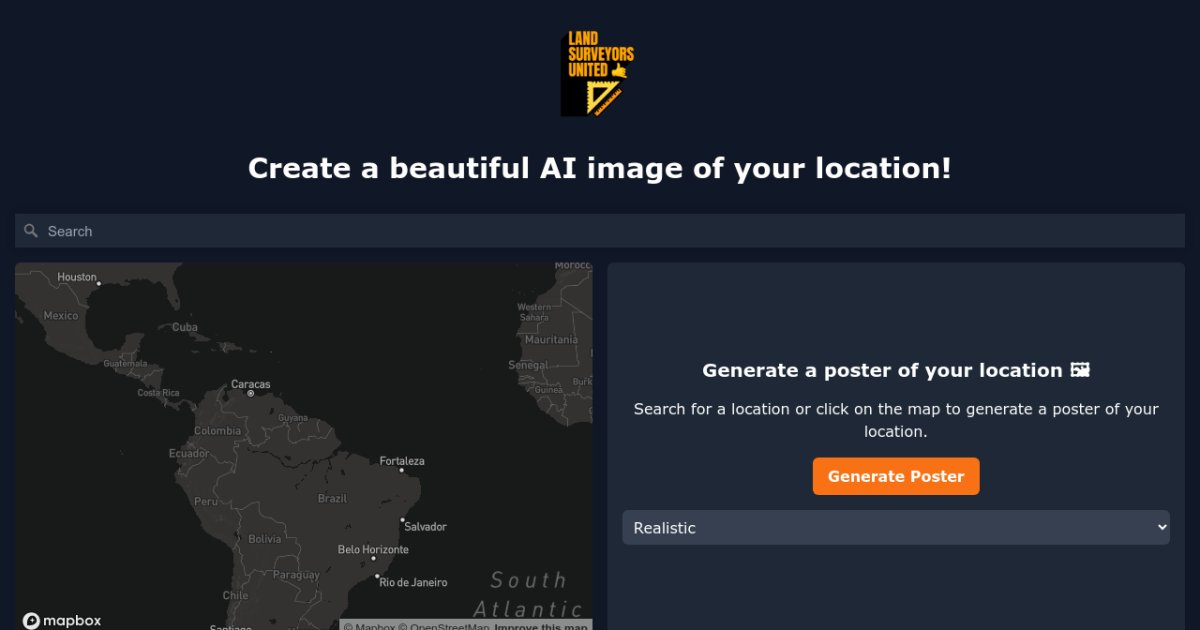Click the chevron on the style selector
Viewport: 1200px width, 630px height.
1160,527
